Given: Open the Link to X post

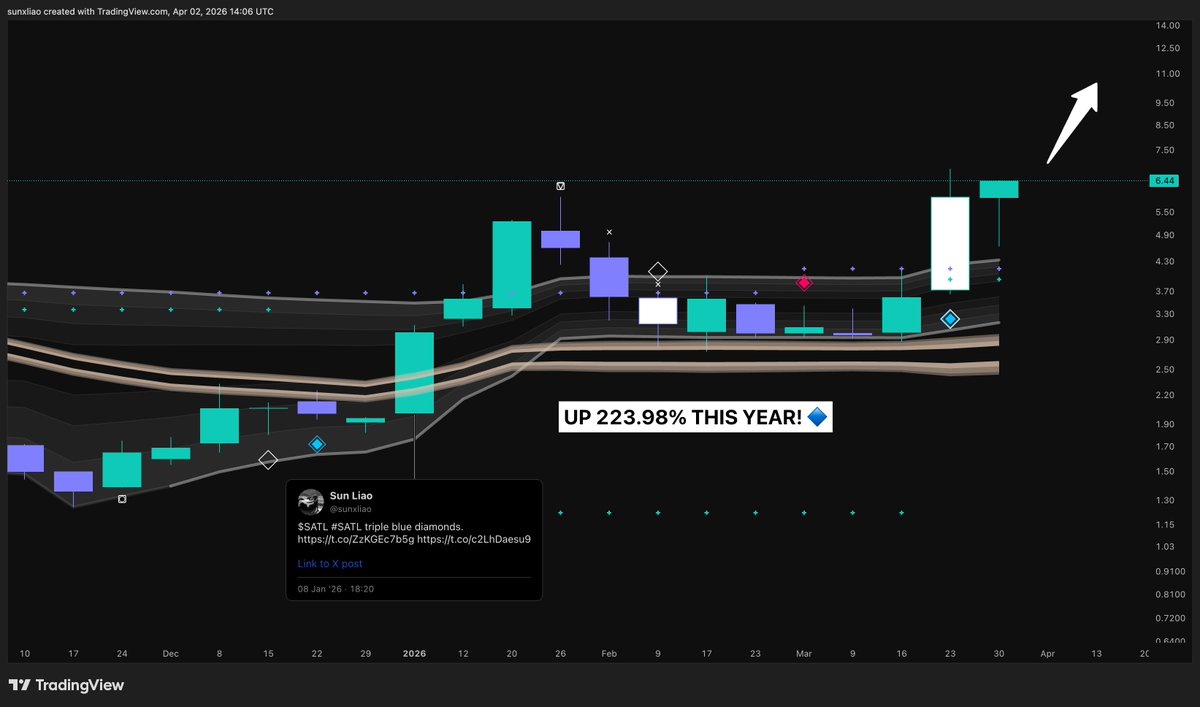Looking at the screenshot, I should pos(330,564).
